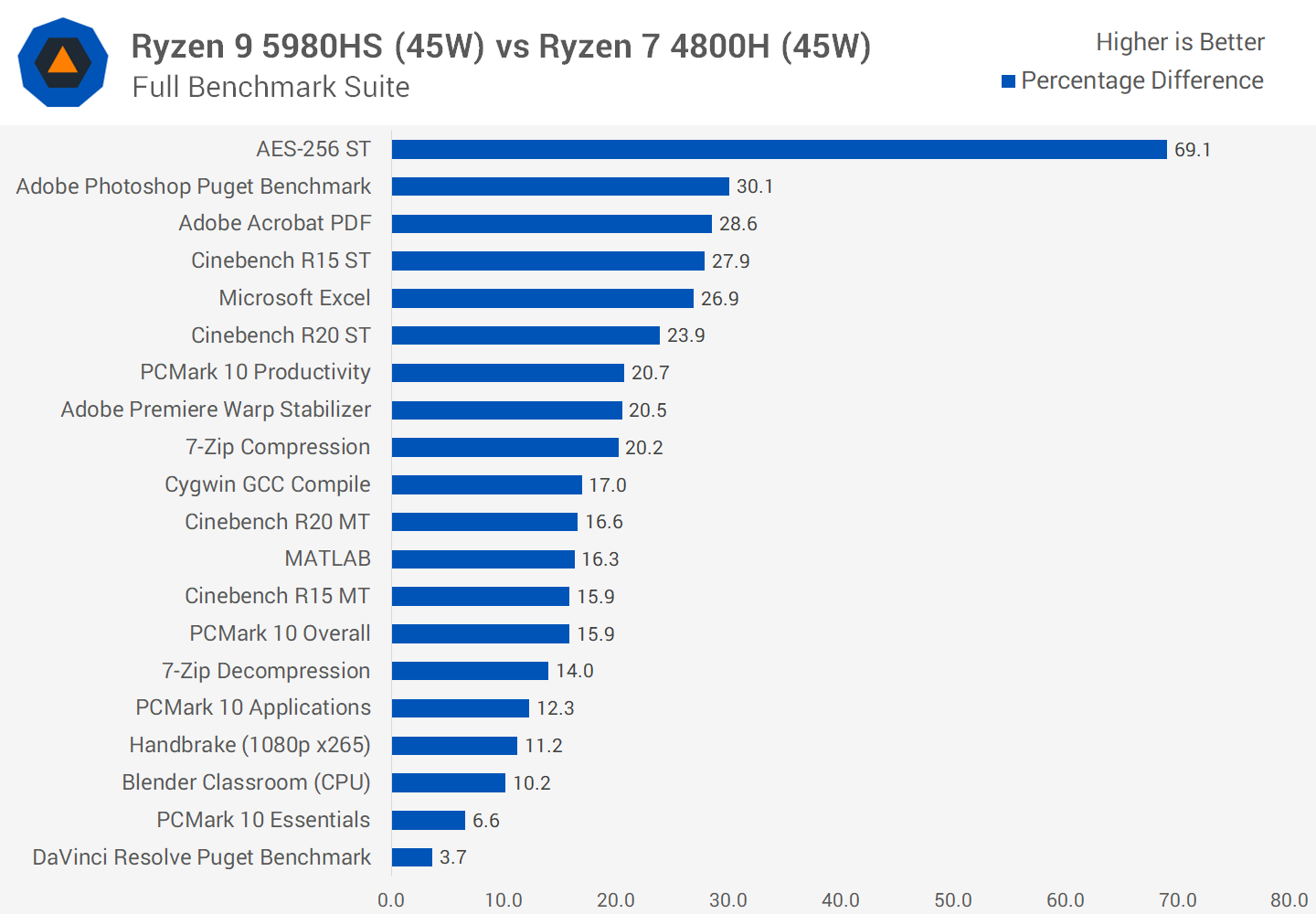Screen dimensions: 1316x914
Task: Click the 30.0 axis tick label
Action: 728,900
